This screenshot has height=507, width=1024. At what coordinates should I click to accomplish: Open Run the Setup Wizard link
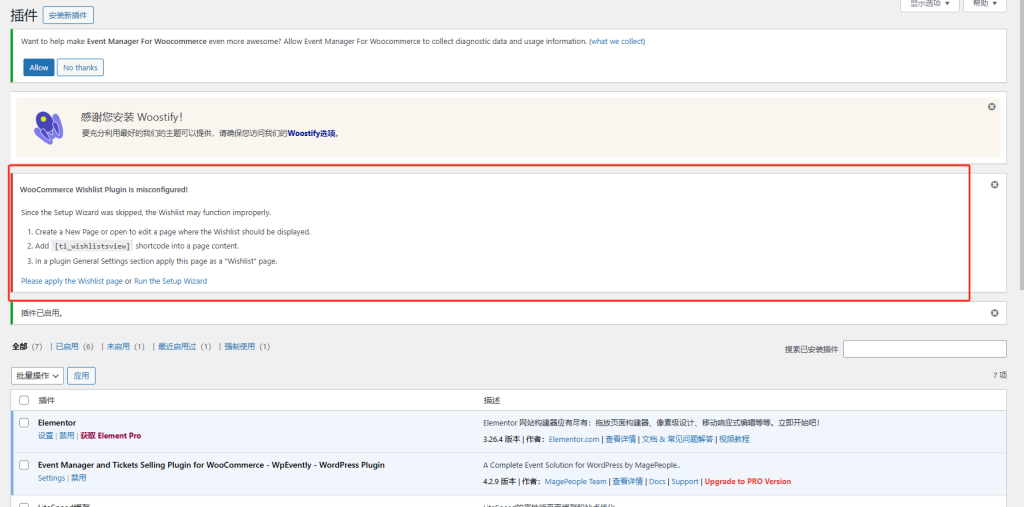point(170,281)
